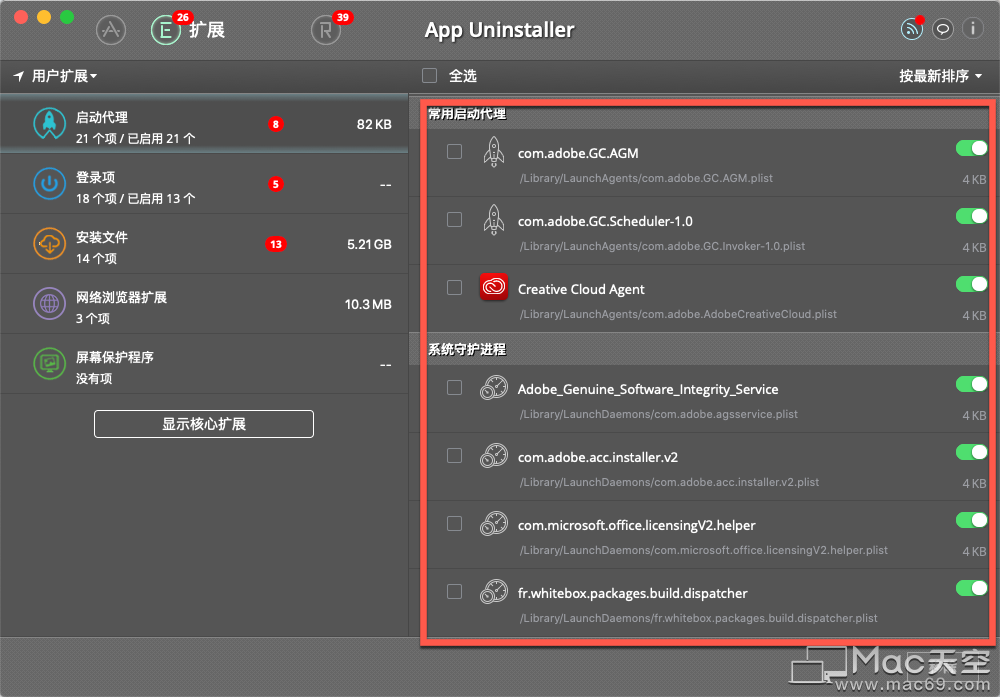Click the 网络浏览器扩展 globe icon

49,304
